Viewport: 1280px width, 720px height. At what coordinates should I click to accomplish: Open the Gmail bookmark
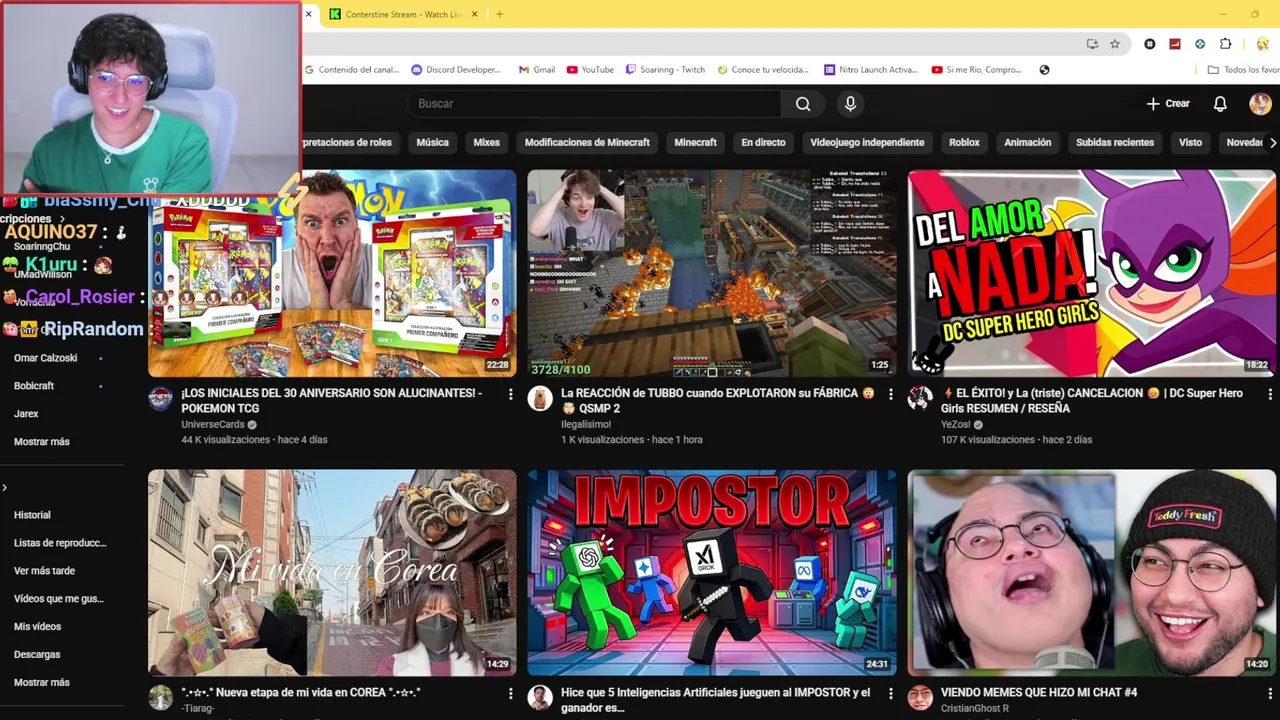(x=537, y=70)
